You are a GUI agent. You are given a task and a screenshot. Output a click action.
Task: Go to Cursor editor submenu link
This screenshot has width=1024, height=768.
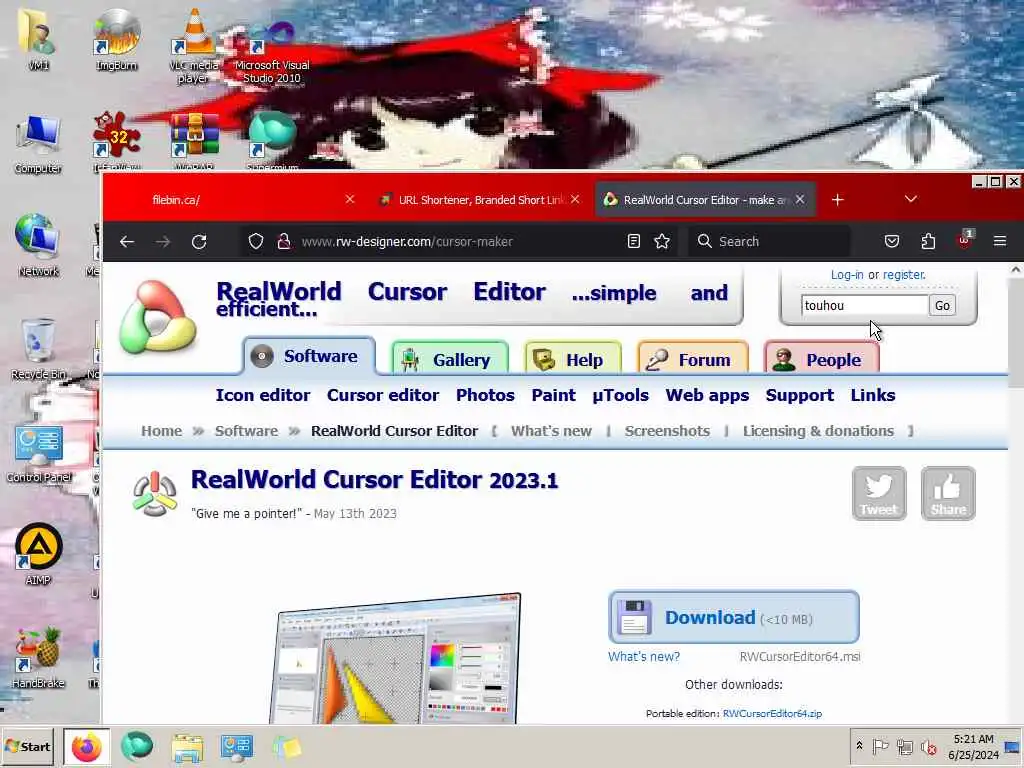pos(383,395)
